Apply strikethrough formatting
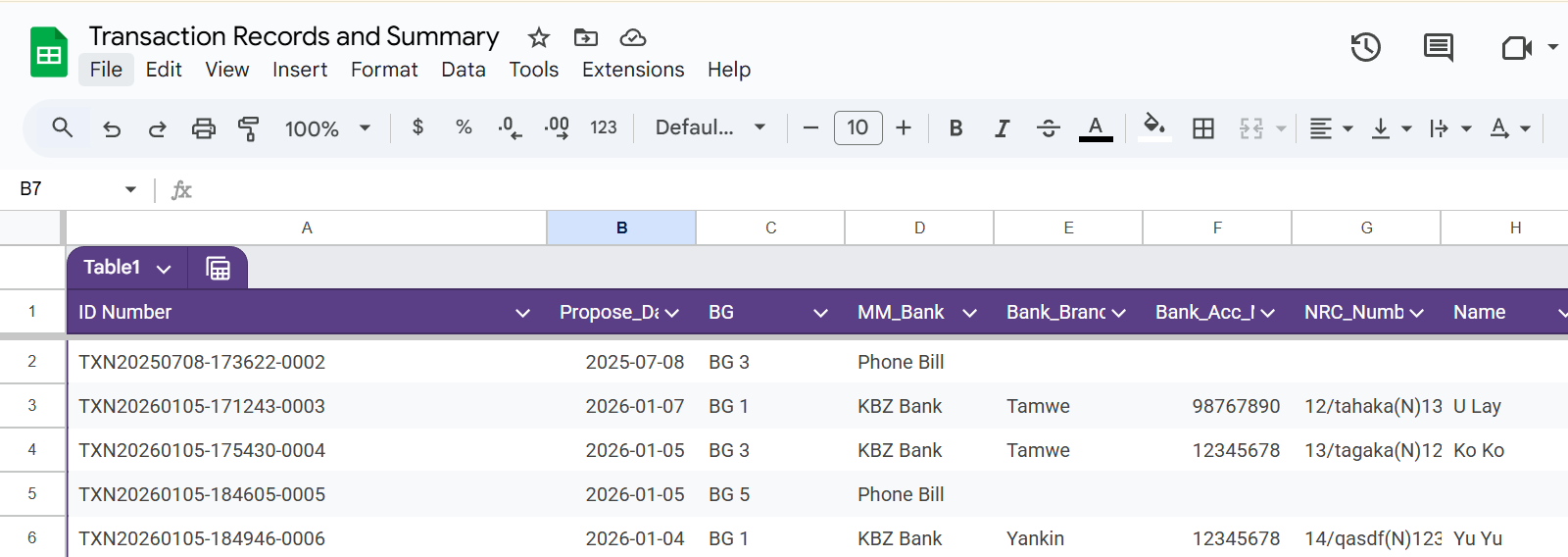This screenshot has height=557, width=1568. tap(1049, 128)
